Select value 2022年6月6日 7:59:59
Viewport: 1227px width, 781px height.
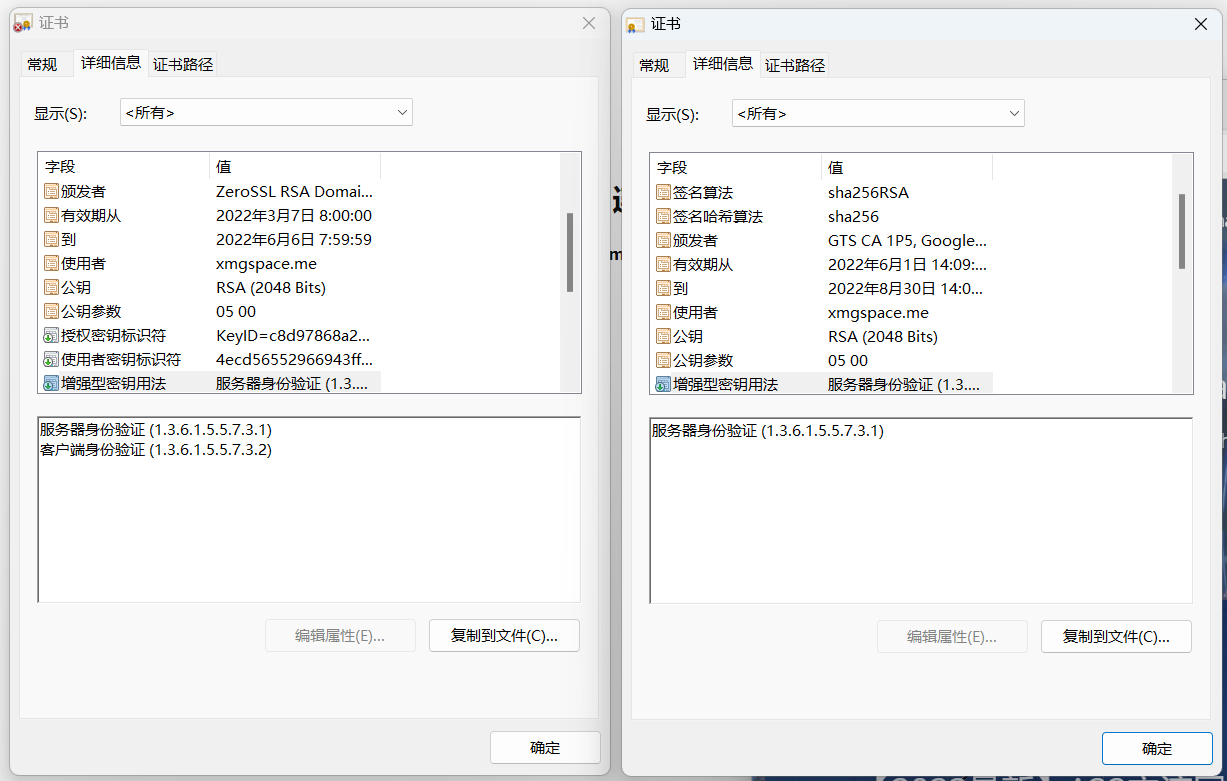coord(294,239)
